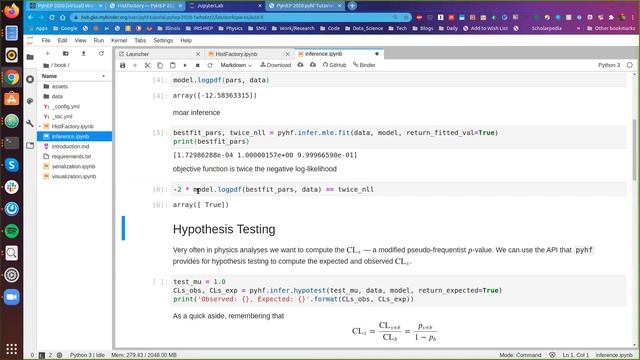The width and height of the screenshot is (640, 360).
Task: Close the Launcher tab
Action: 198,54
